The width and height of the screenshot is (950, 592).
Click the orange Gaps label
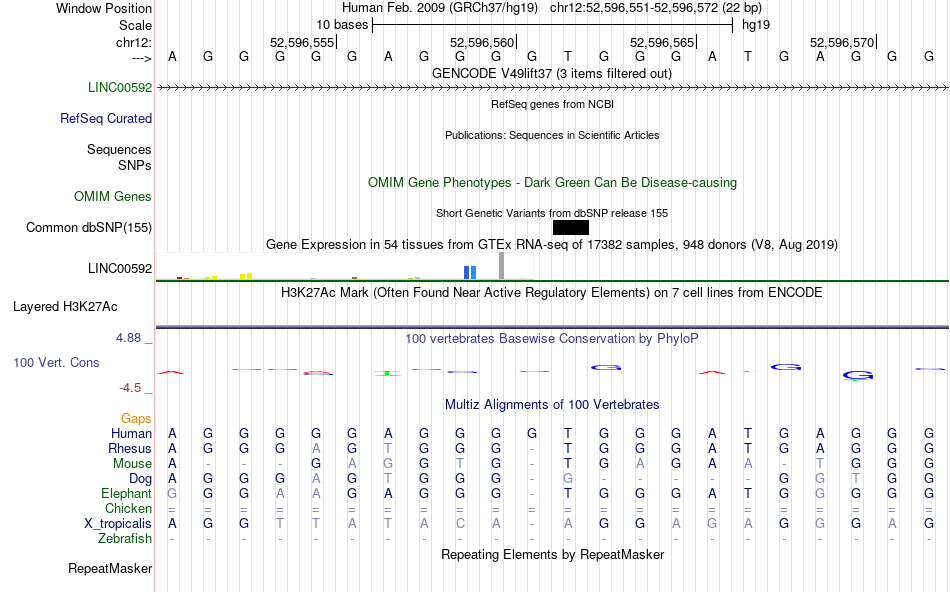pos(136,419)
